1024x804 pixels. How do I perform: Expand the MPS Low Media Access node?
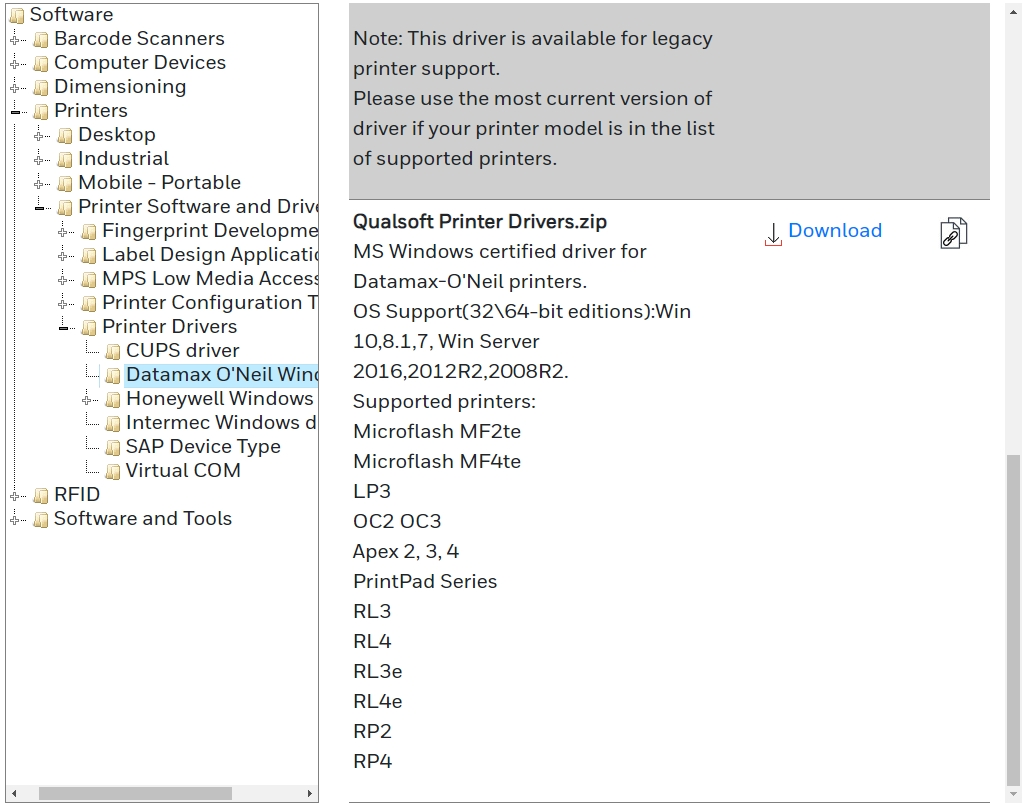coord(63,280)
